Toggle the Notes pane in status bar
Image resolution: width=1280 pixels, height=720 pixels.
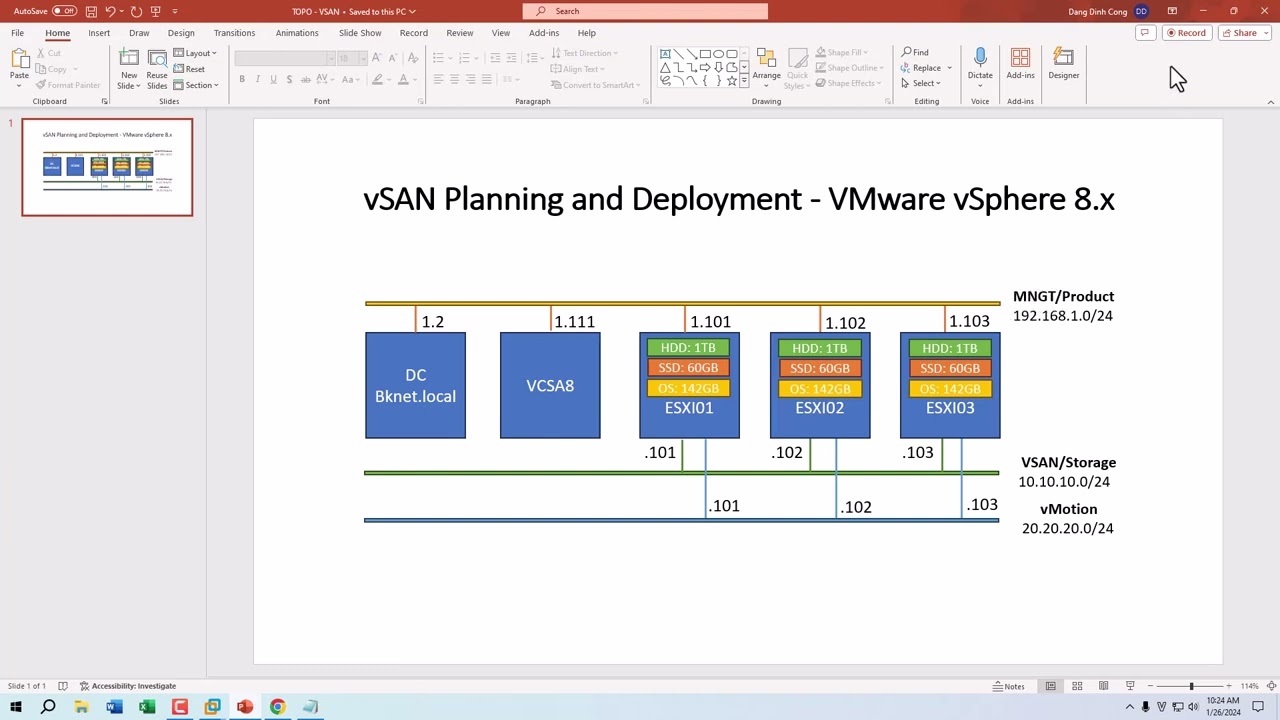[1008, 686]
